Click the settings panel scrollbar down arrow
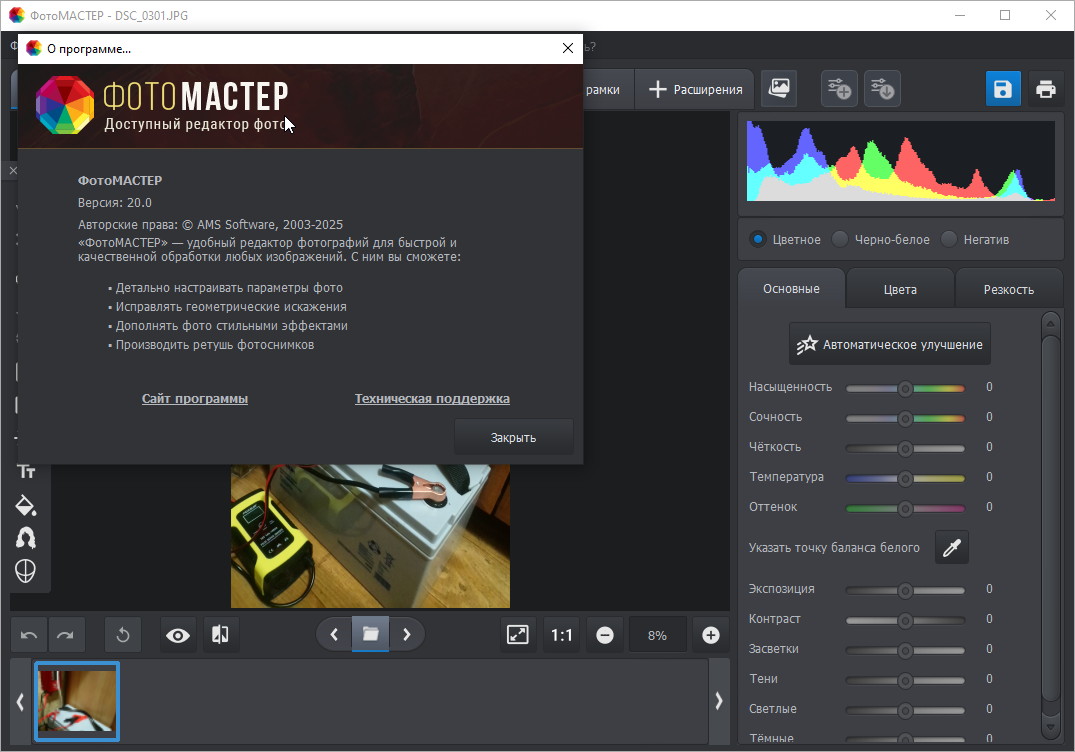Screen dimensions: 1075x752 [1050, 726]
